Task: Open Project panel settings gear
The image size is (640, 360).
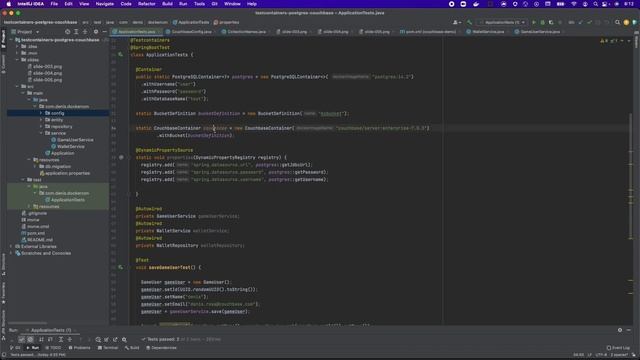Action: pos(96,31)
